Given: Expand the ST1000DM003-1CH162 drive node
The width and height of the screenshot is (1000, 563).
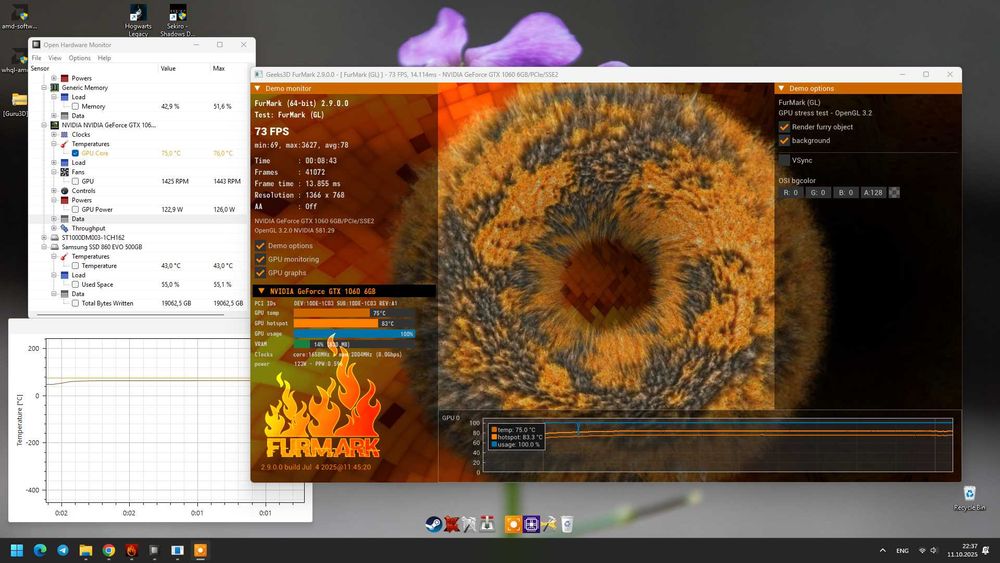Looking at the screenshot, I should point(44,237).
